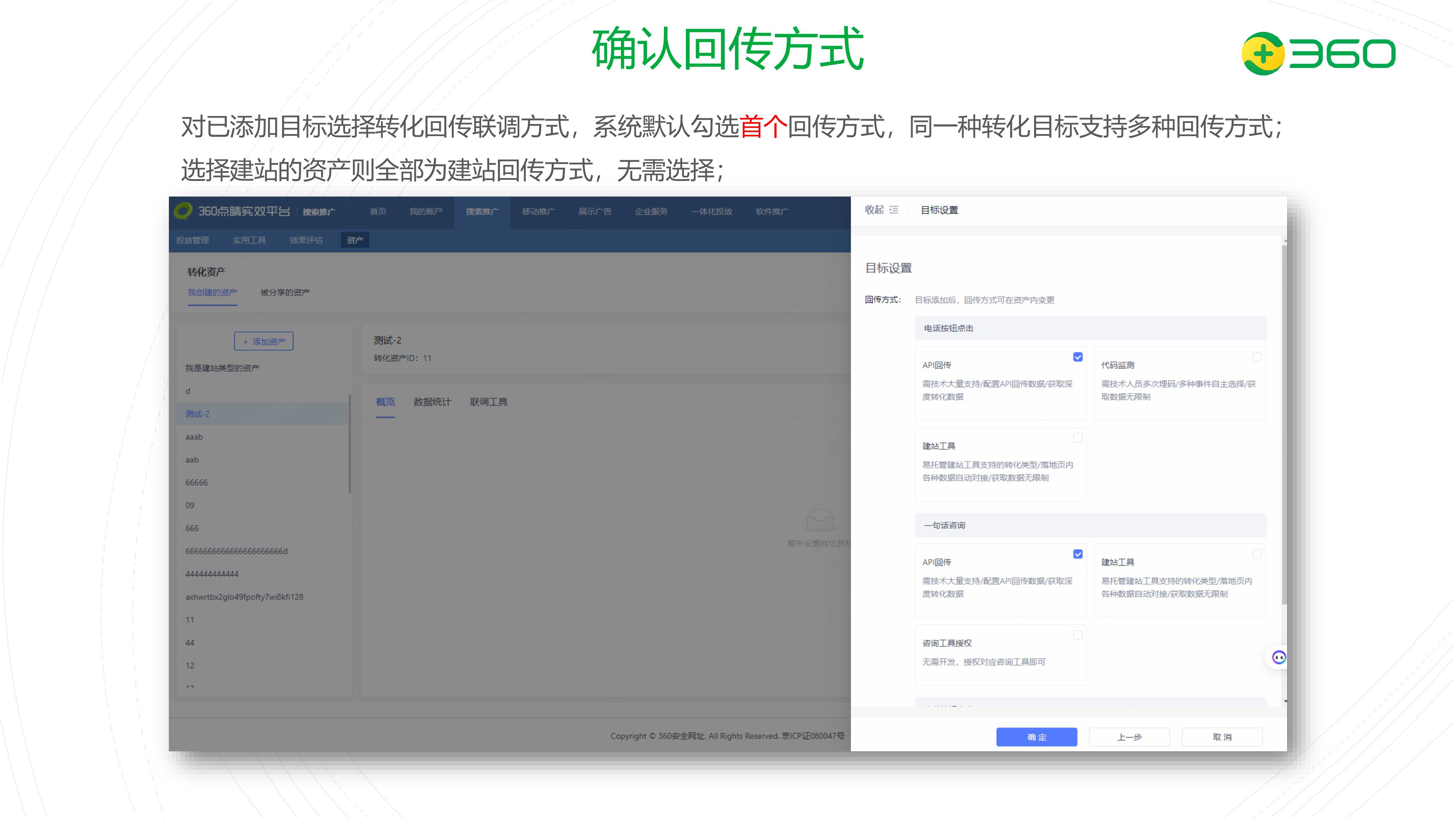The width and height of the screenshot is (1456, 819).
Task: Select asset 测试-2 in list
Action: click(263, 414)
